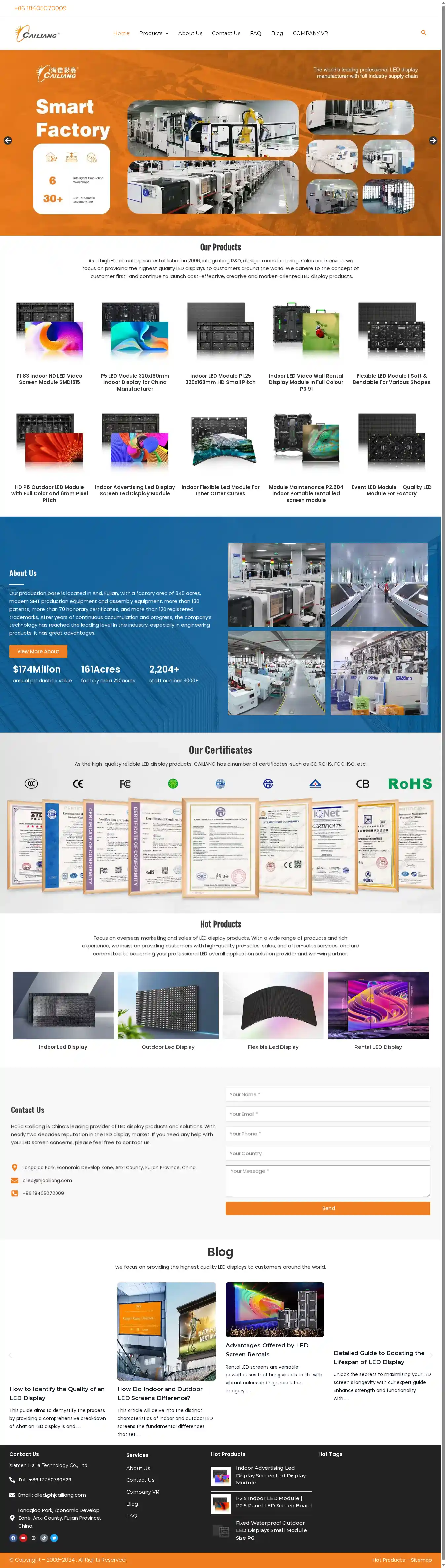Focus the Your Name input field
The image size is (446, 1568).
[328, 1094]
